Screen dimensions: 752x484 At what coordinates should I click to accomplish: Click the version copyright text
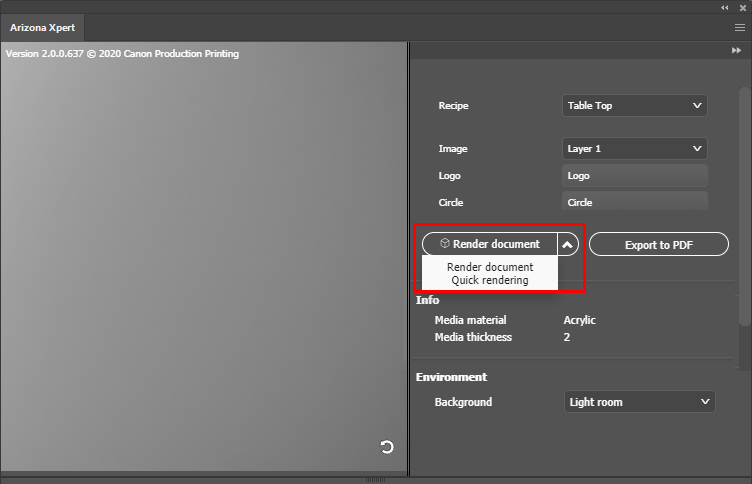pyautogui.click(x=122, y=54)
